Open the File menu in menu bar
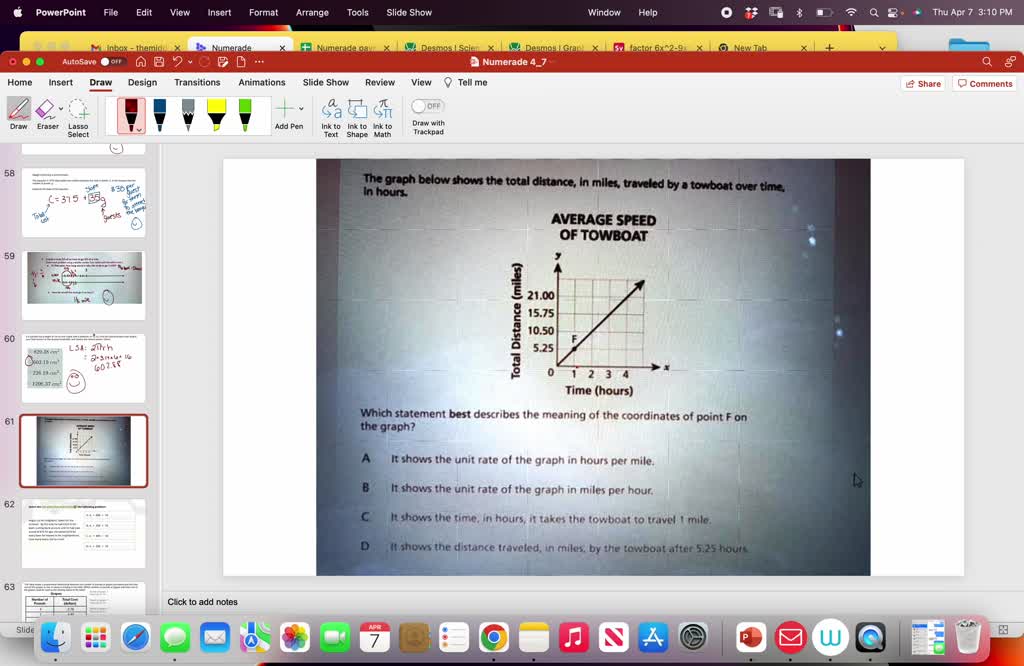Viewport: 1024px width, 666px height. point(111,12)
